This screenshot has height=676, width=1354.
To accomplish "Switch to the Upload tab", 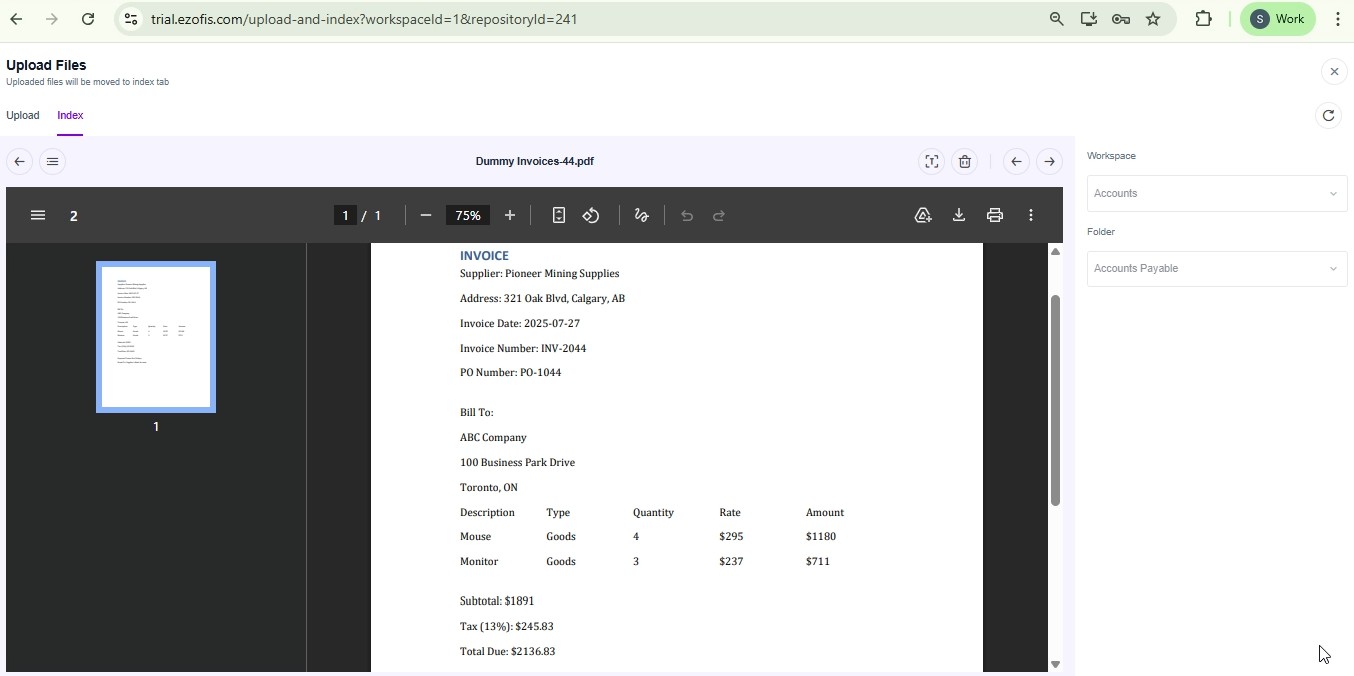I will [x=23, y=116].
